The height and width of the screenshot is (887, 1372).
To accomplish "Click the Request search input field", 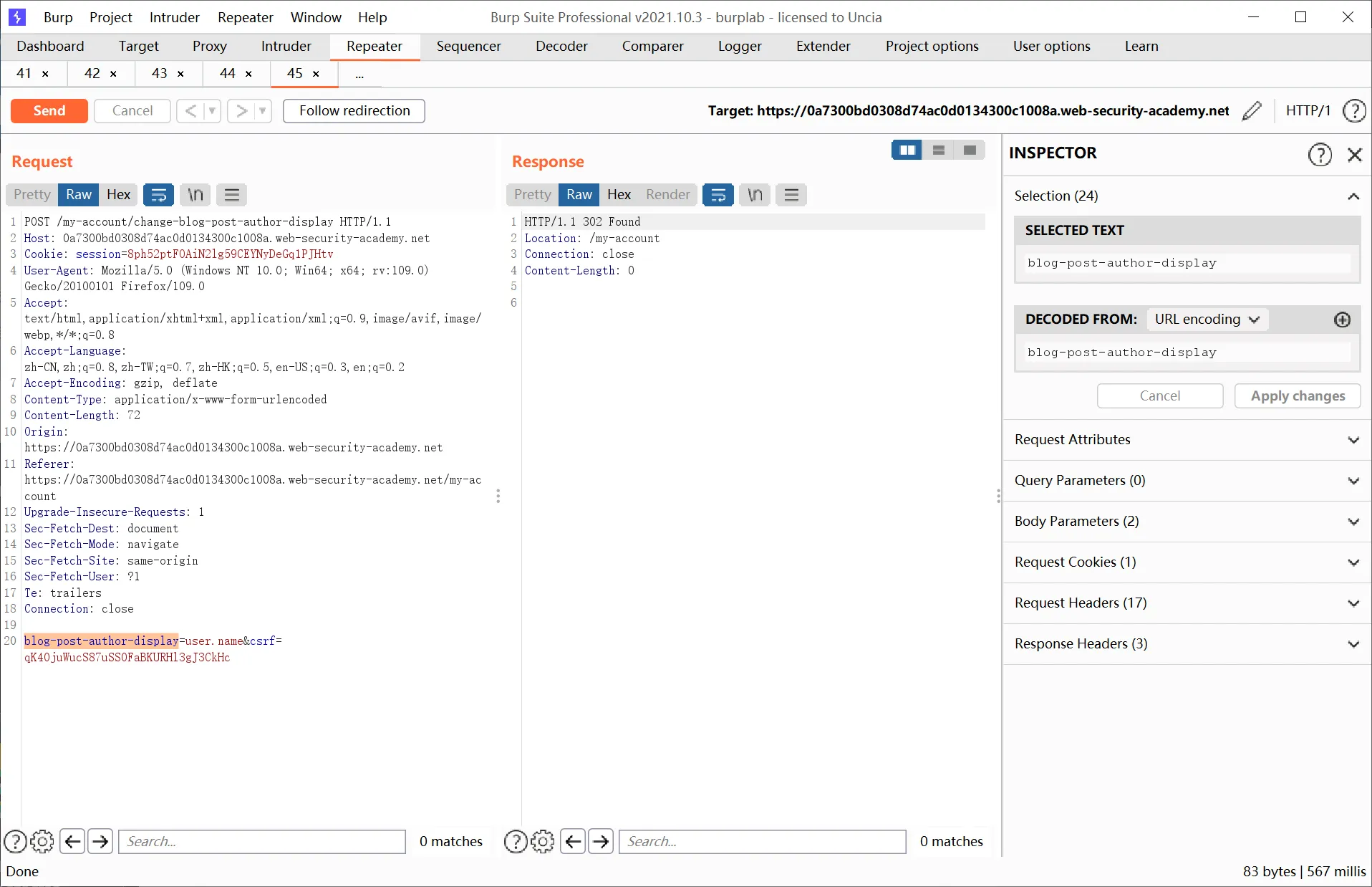I will pyautogui.click(x=262, y=842).
